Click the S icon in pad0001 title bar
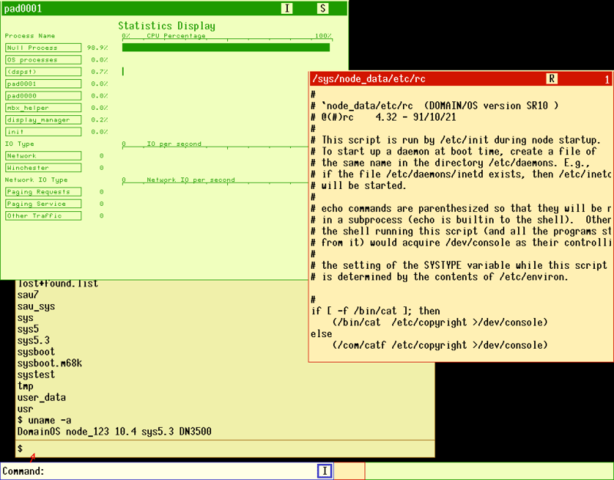The width and height of the screenshot is (614, 480). (x=323, y=8)
